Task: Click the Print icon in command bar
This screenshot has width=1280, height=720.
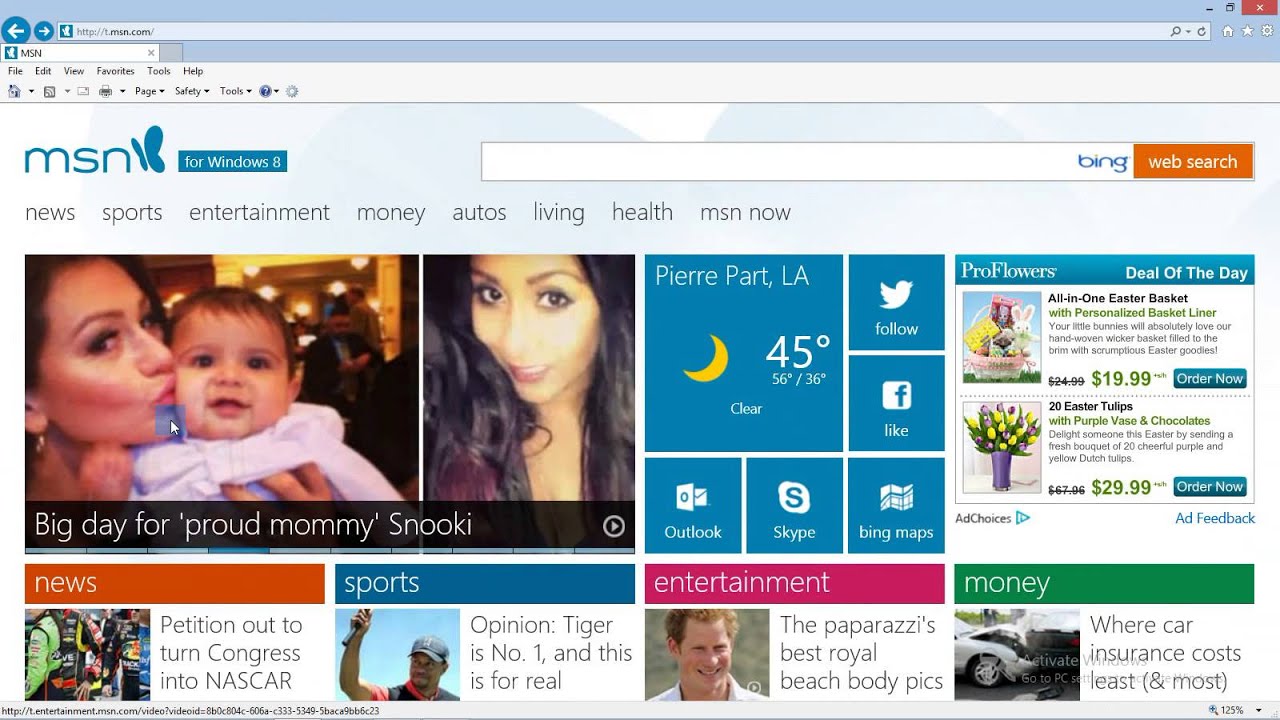Action: (105, 91)
